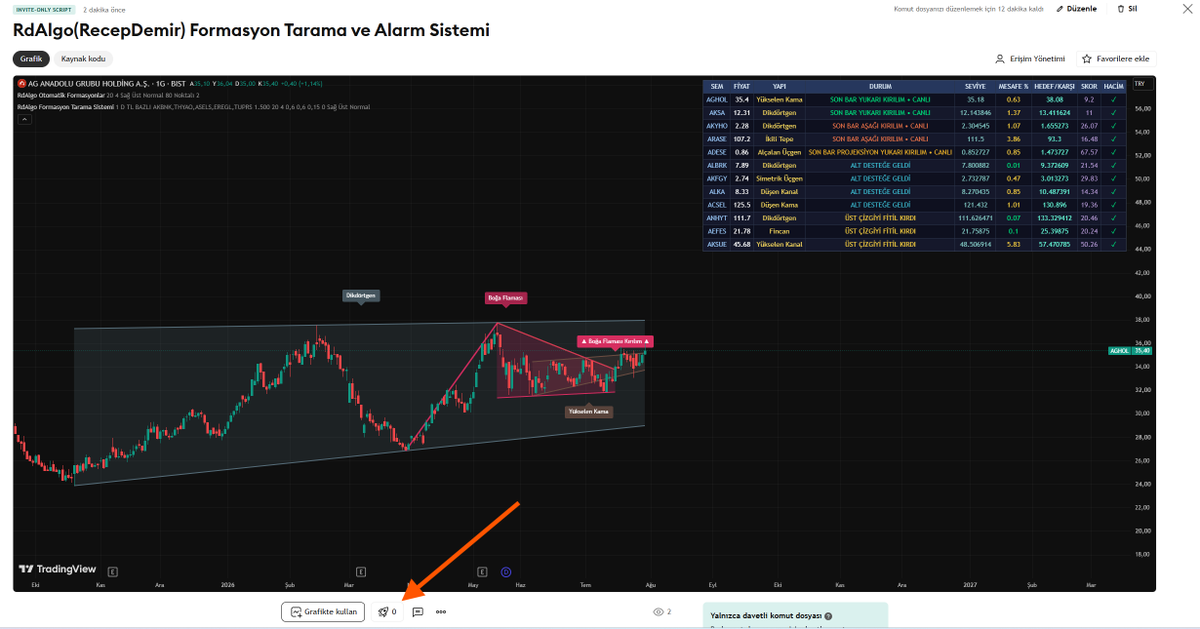Click Fincan pattern cell for AEFES
Viewport: 1200px width, 629px height.
pyautogui.click(x=780, y=231)
